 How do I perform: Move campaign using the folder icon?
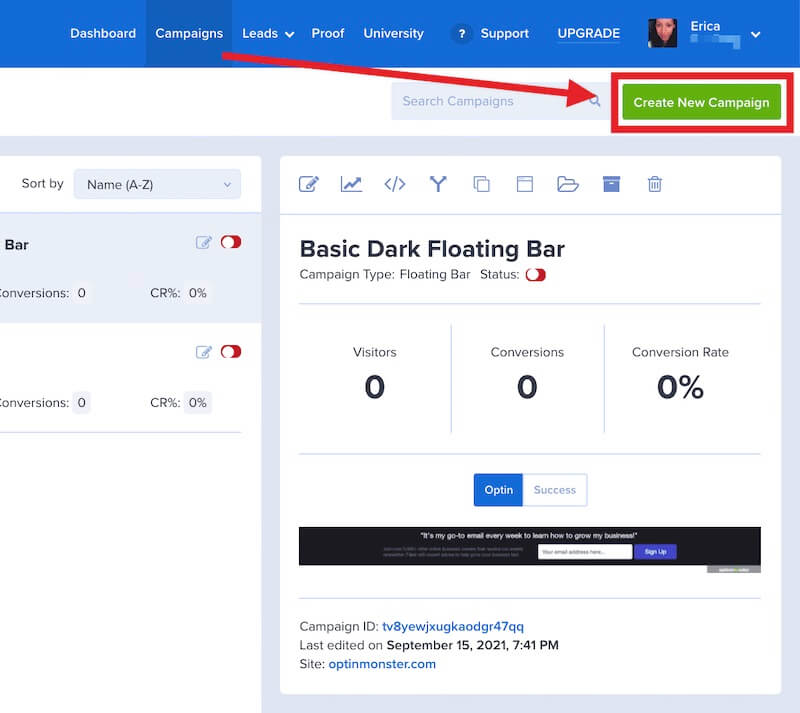(568, 184)
